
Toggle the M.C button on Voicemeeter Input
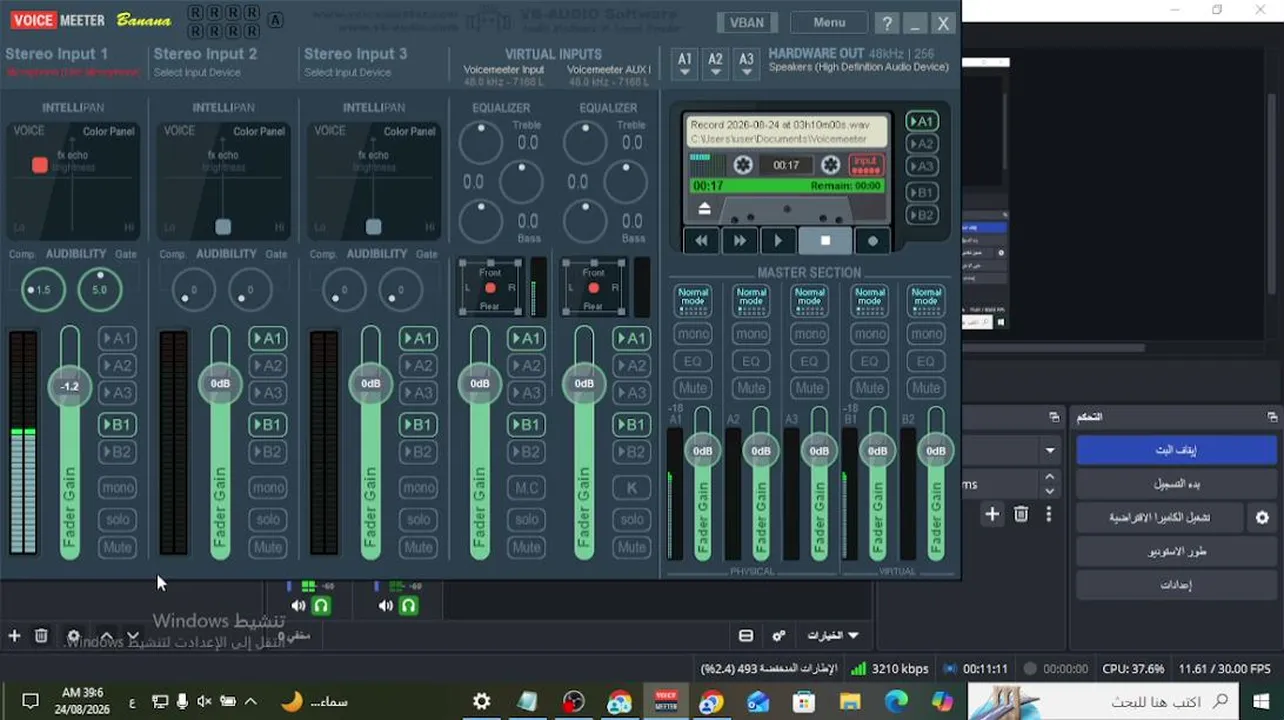[x=527, y=488]
